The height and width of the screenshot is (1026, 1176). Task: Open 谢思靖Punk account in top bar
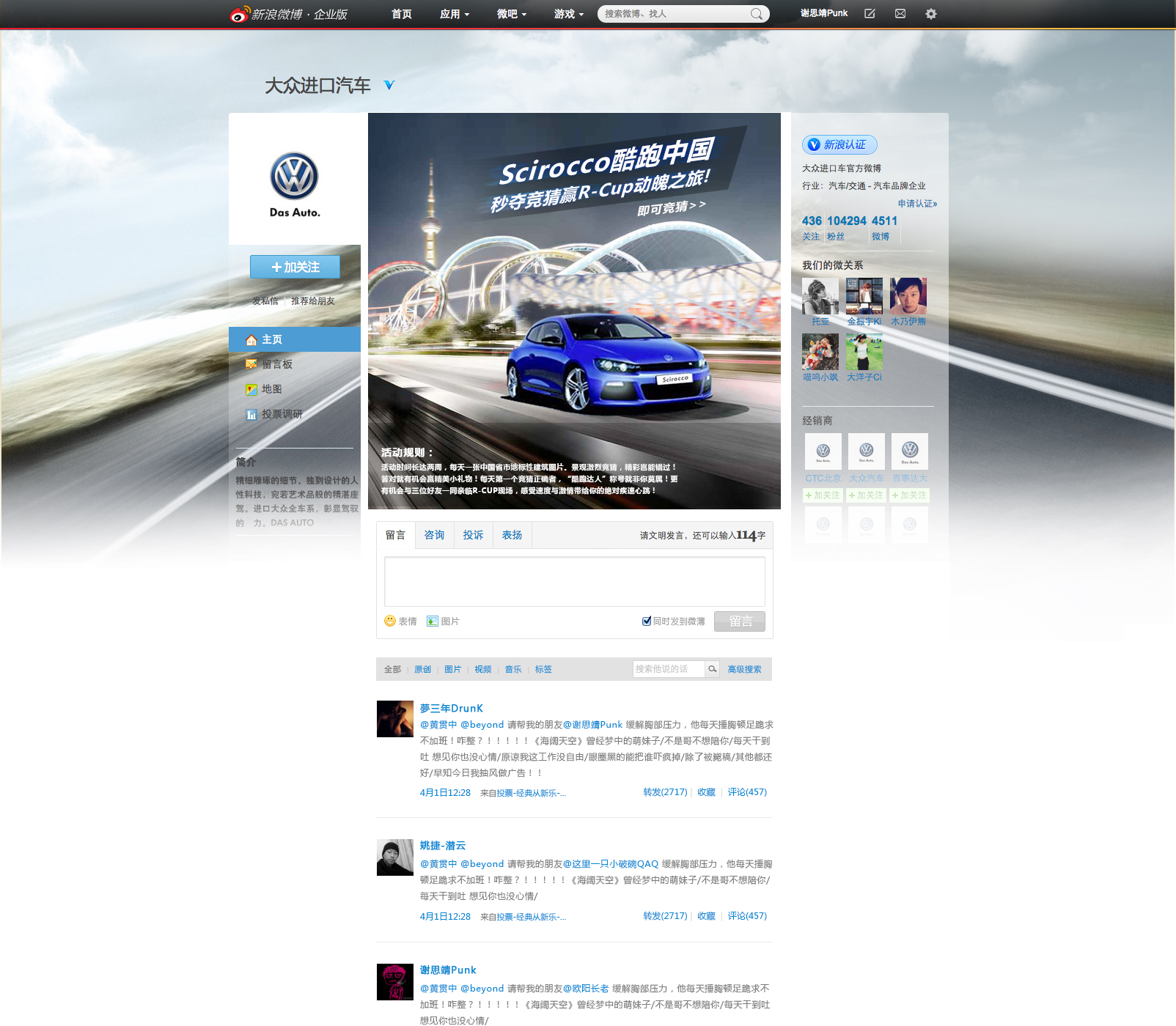824,13
